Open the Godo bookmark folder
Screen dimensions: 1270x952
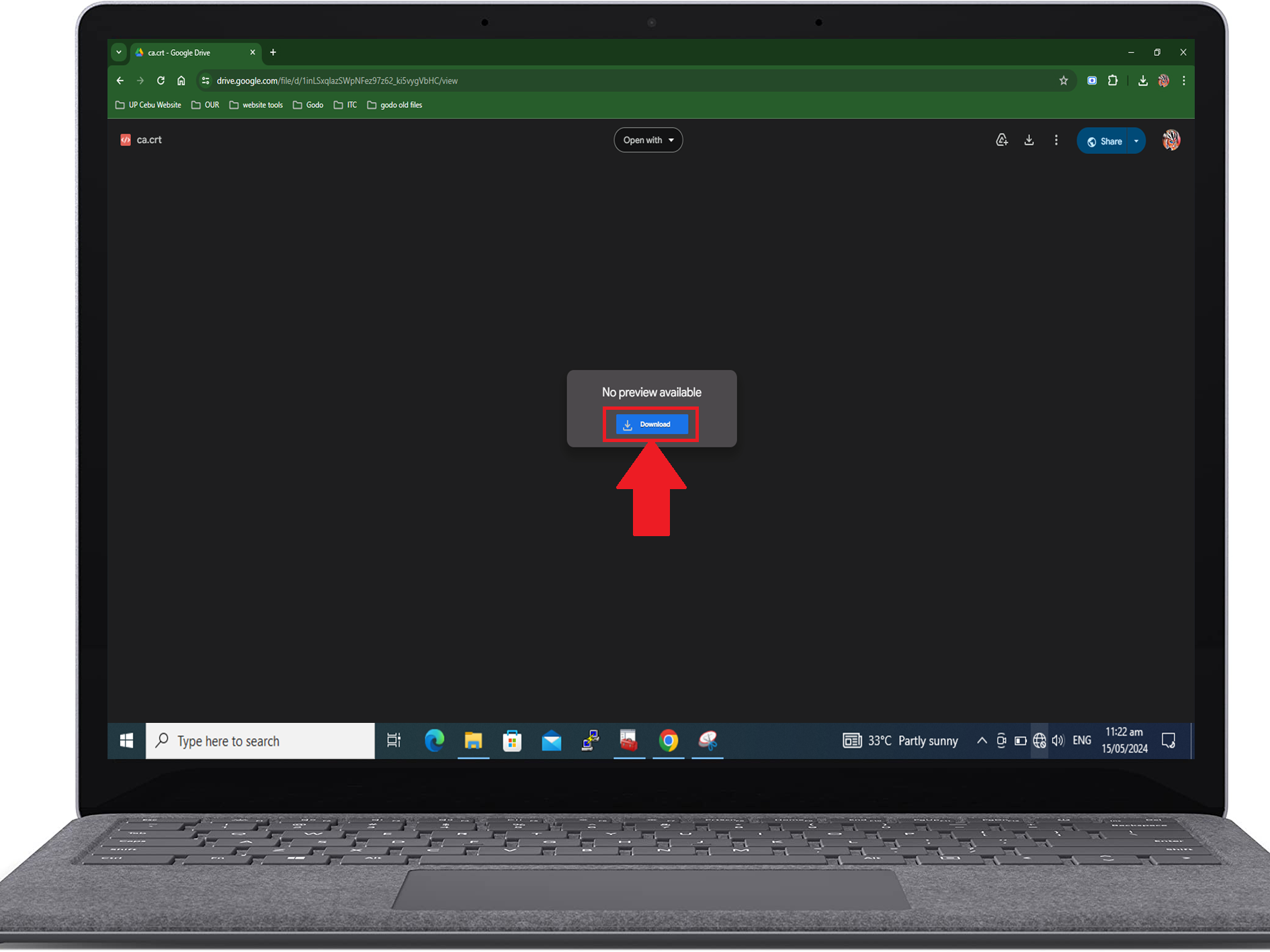coord(308,105)
